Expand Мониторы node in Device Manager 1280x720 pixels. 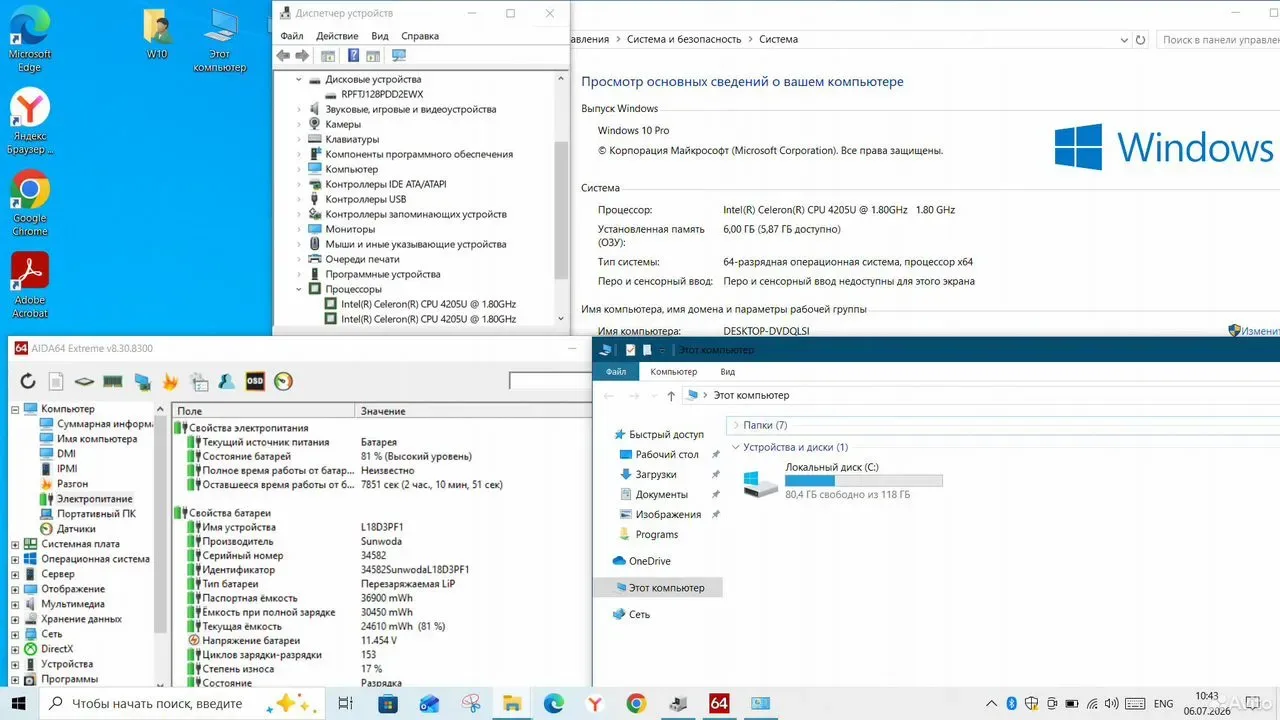(x=299, y=229)
